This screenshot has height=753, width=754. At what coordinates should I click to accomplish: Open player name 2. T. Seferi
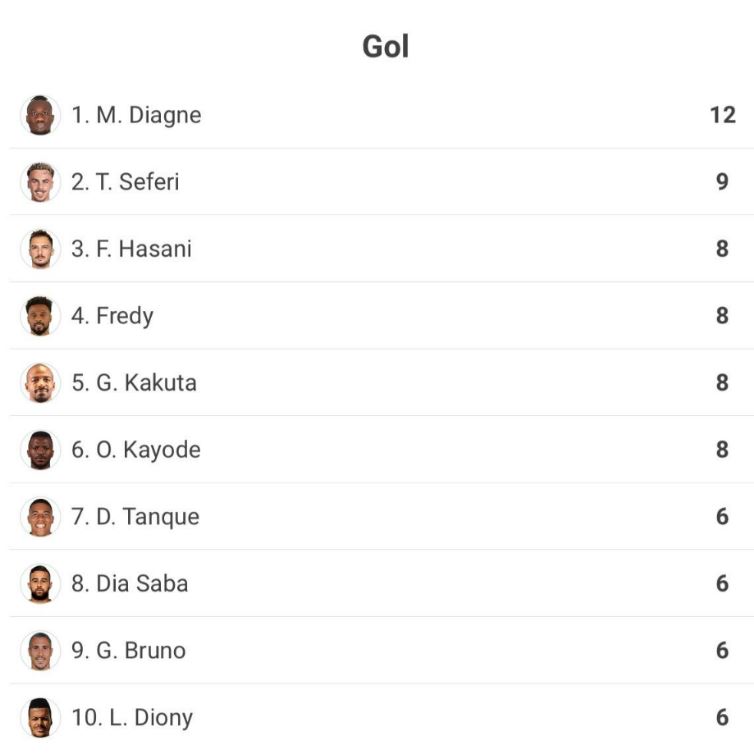(x=125, y=182)
